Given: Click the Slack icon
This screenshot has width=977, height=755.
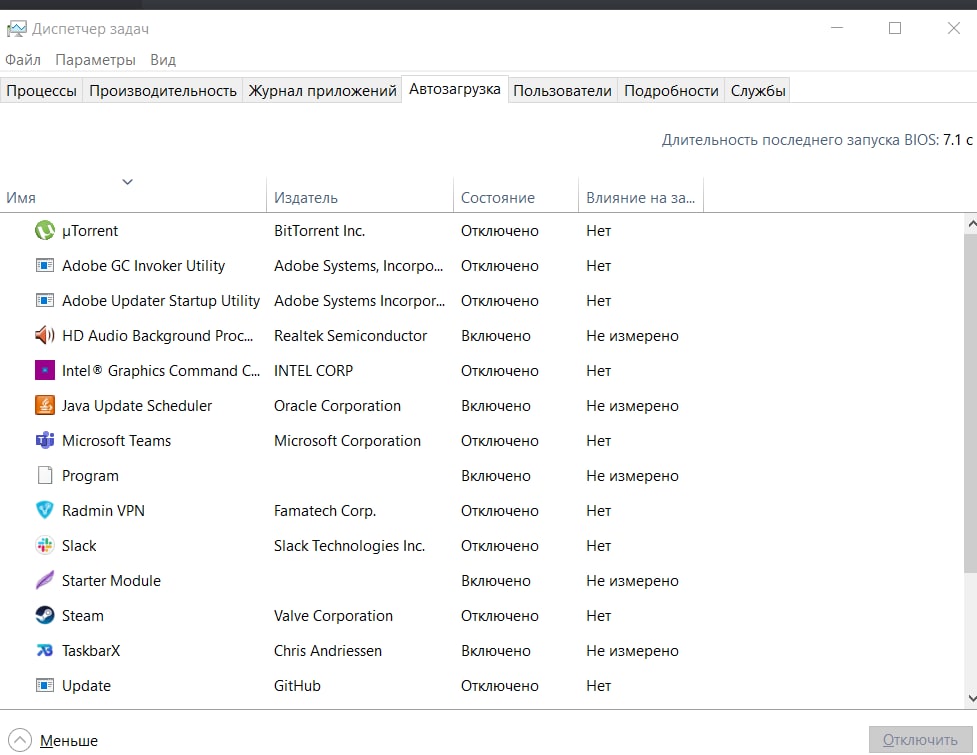Looking at the screenshot, I should (x=45, y=545).
